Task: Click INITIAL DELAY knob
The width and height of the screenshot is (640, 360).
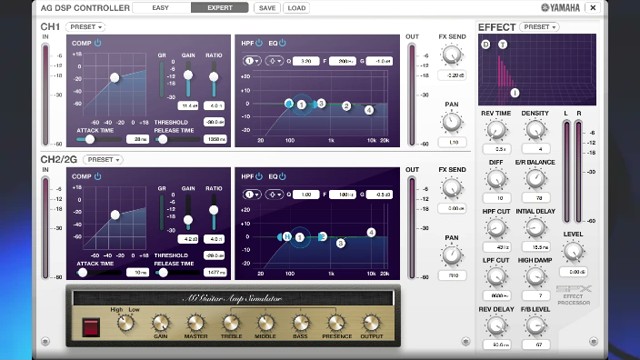Action: pos(535,229)
